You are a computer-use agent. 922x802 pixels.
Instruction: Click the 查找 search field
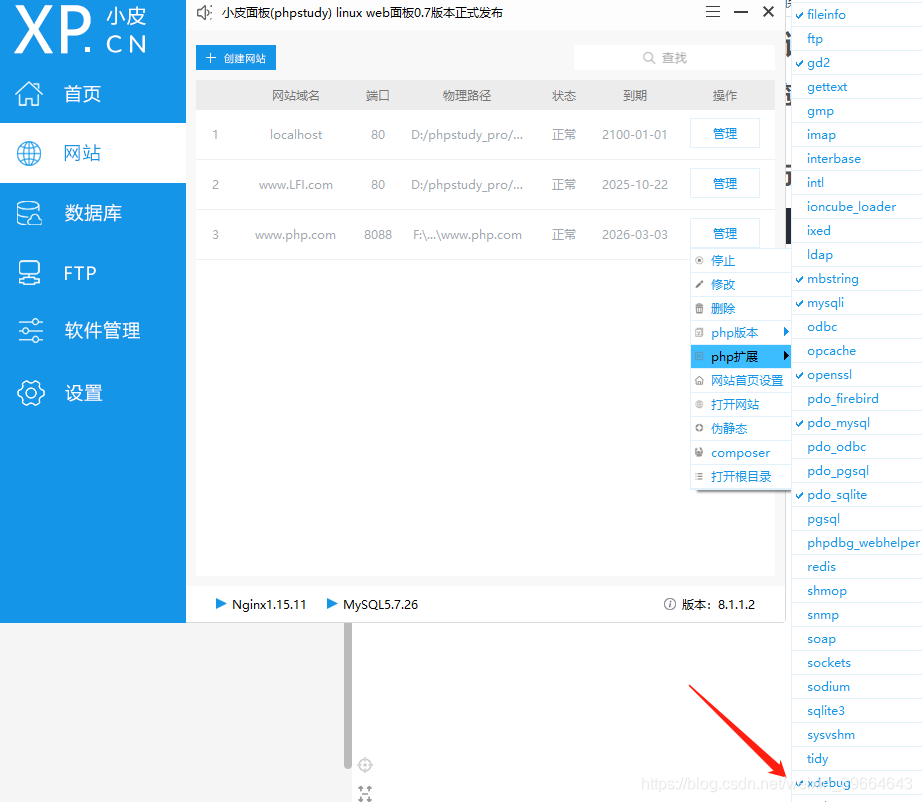(x=674, y=58)
